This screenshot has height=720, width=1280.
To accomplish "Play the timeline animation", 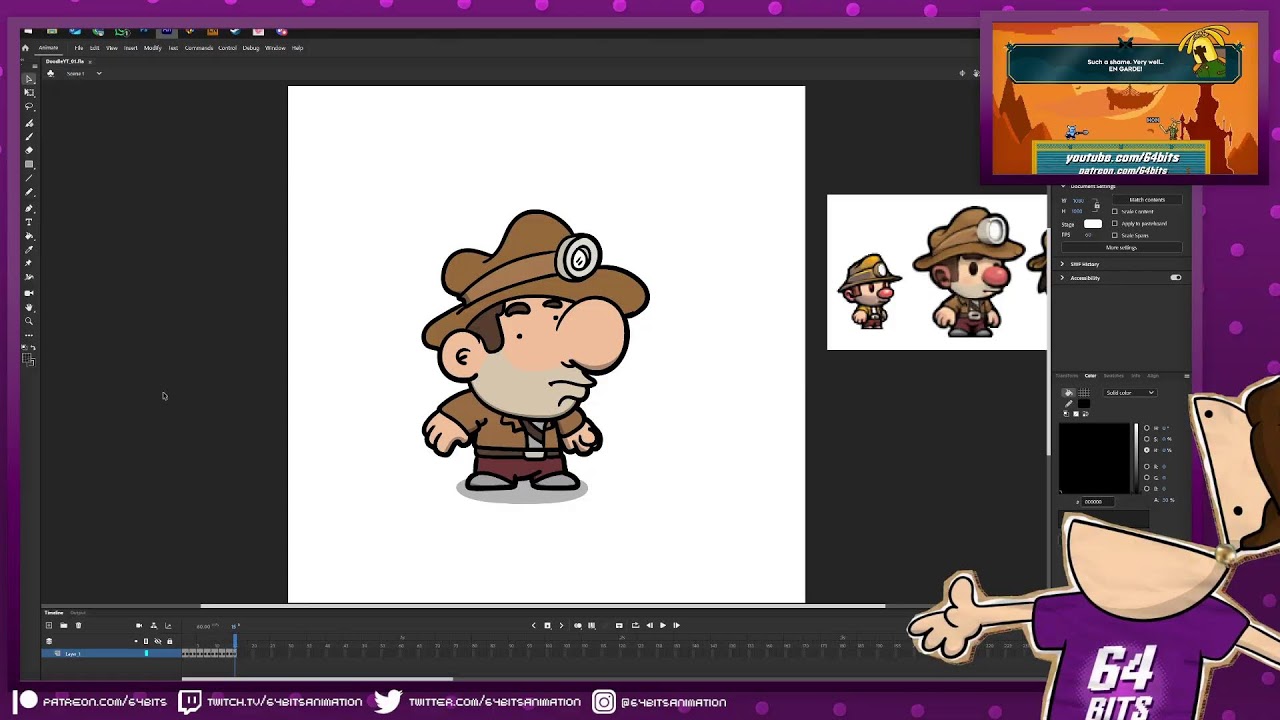I will 662,626.
